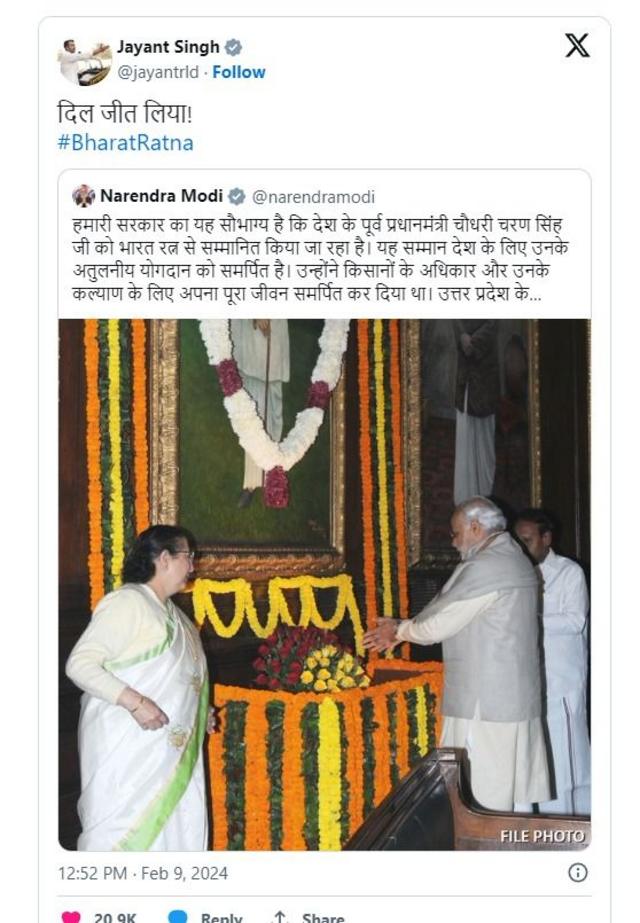Screen dimensions: 640x923
Task: Click the verified badge beside Jayant Singh
Action: tap(234, 47)
